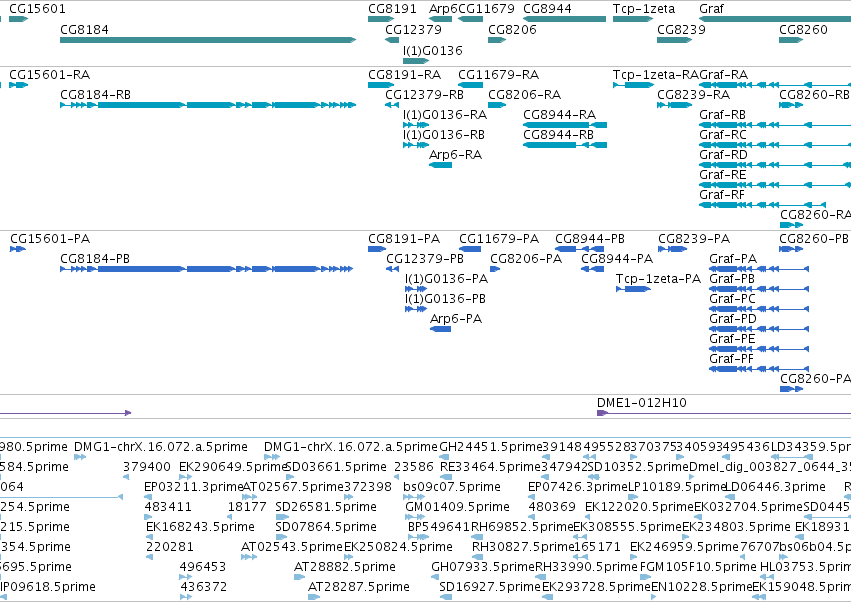Viewport: 851px width, 602px height.
Task: Open the CG8260-RA transcript
Action: tap(791, 225)
